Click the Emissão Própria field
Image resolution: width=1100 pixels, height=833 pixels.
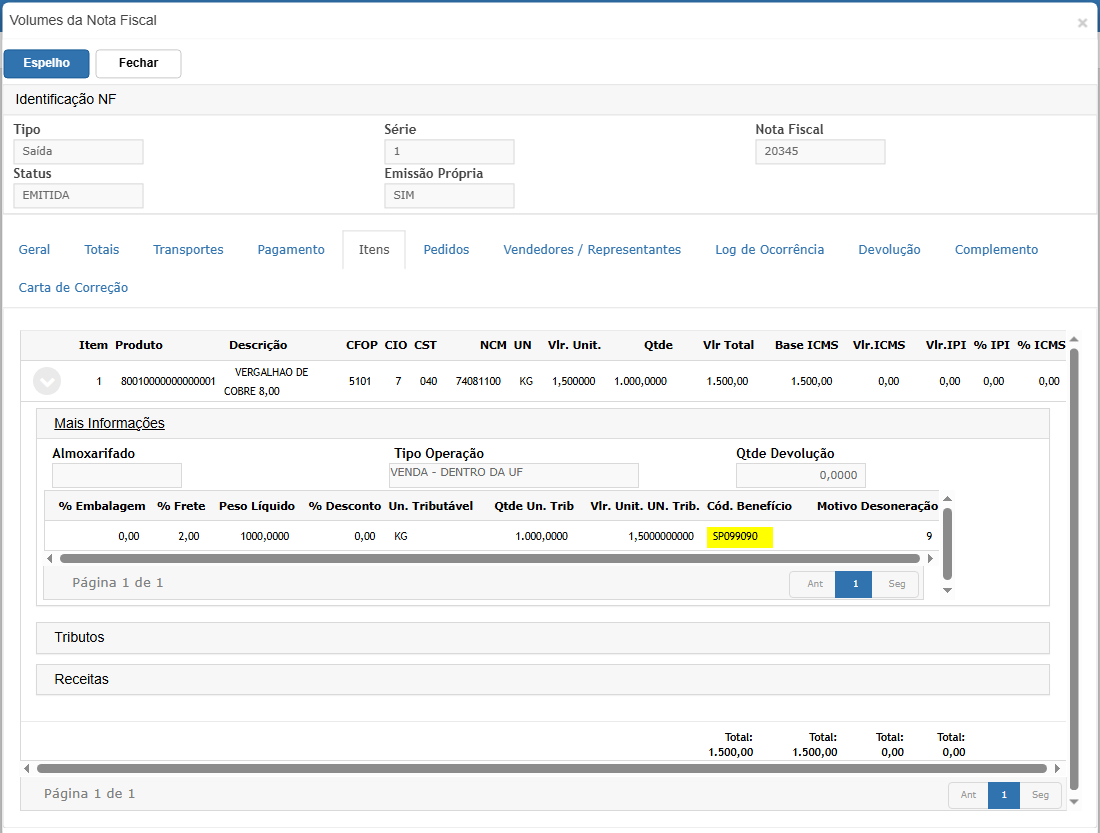[449, 196]
